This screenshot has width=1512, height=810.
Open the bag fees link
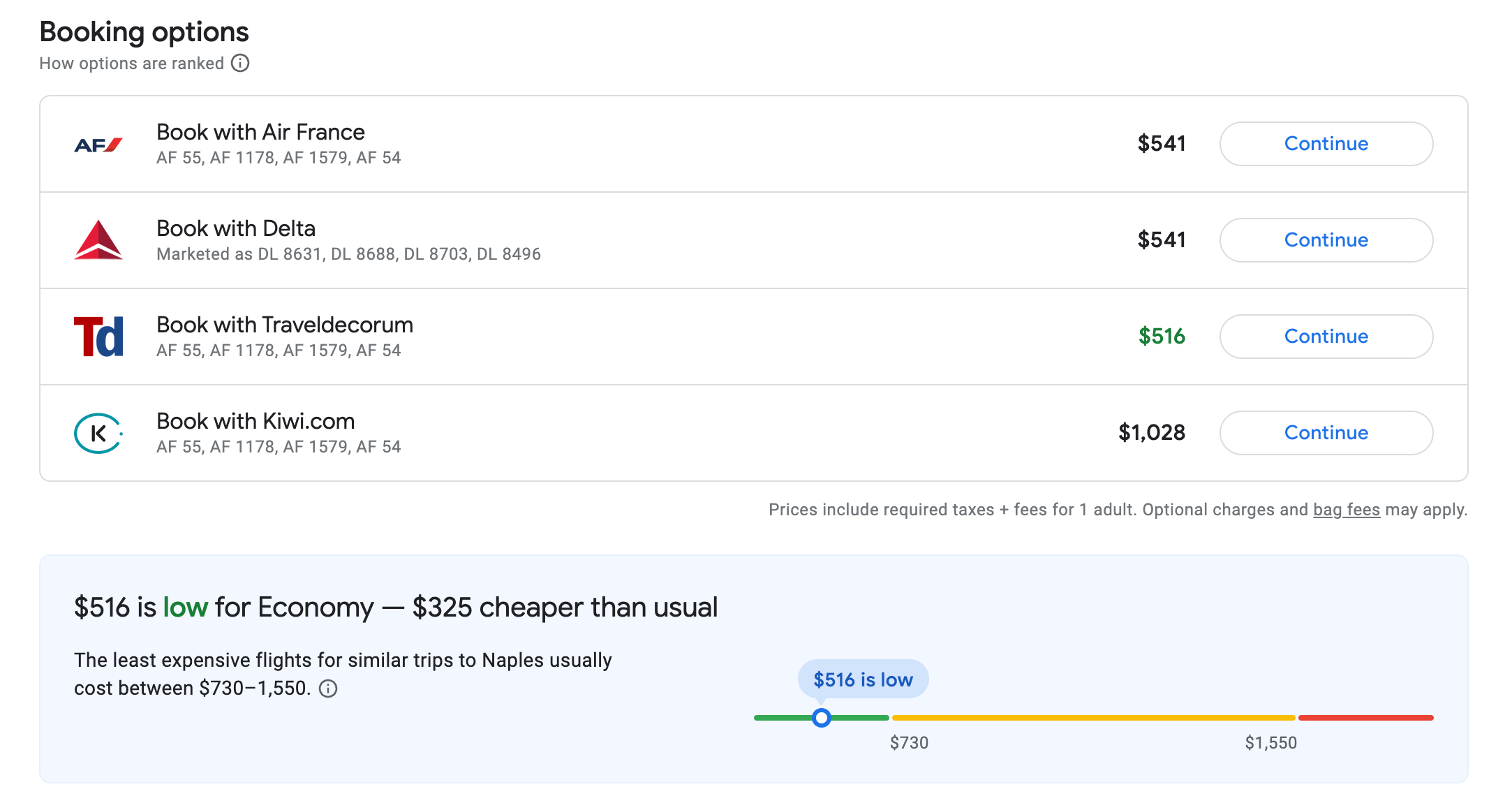point(1346,510)
